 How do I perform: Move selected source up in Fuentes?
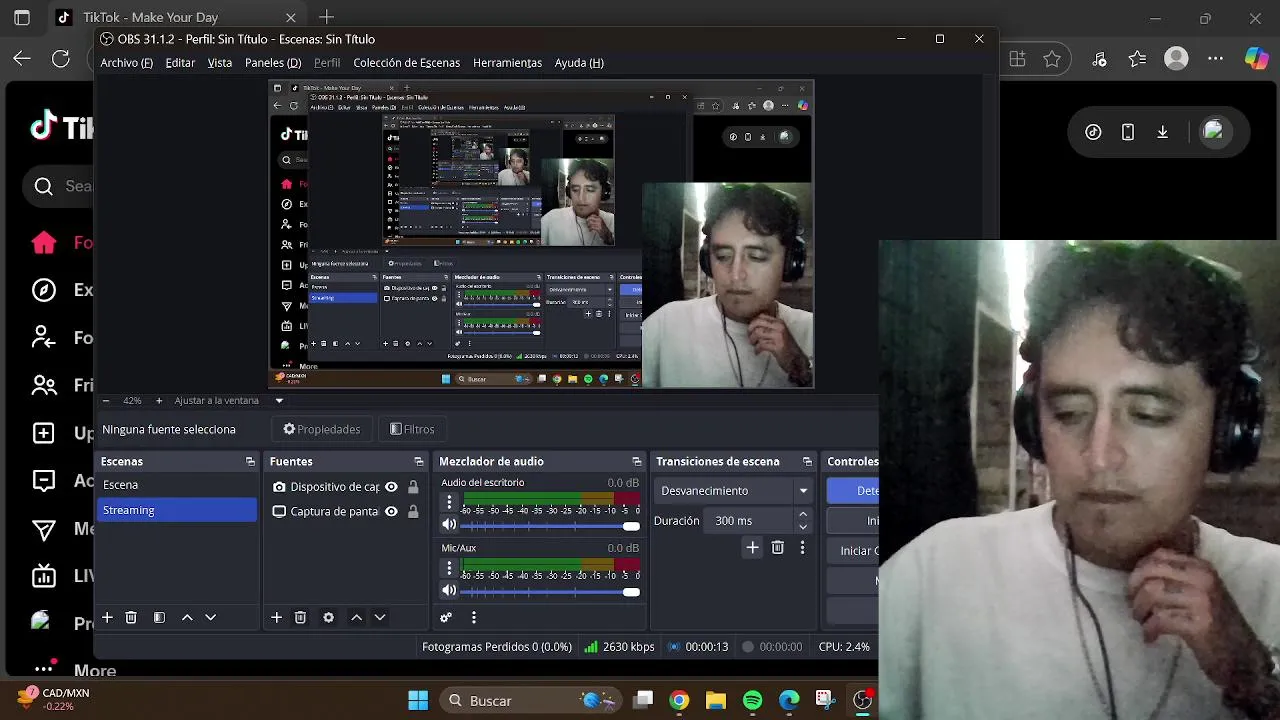(x=356, y=618)
